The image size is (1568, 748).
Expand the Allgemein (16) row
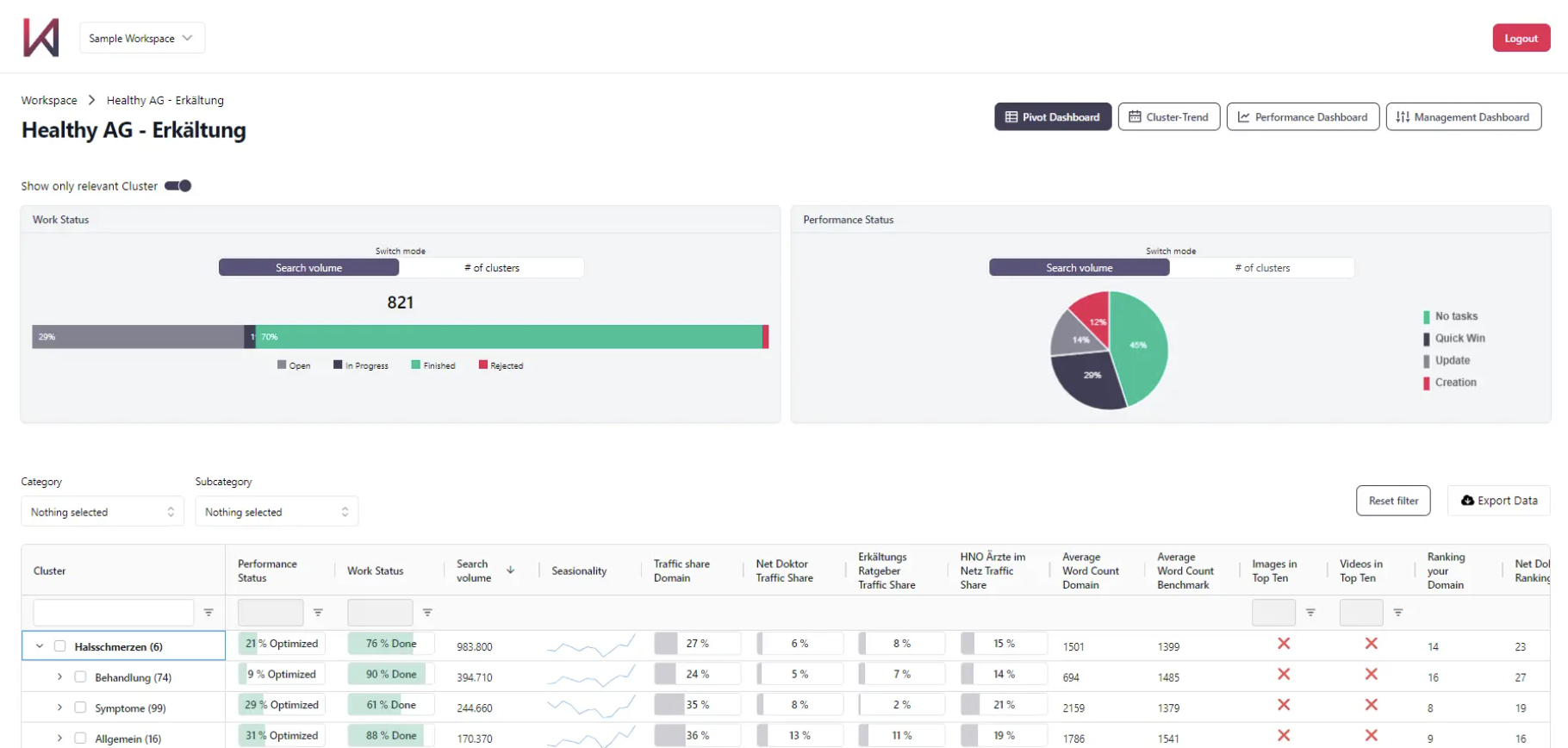click(59, 739)
